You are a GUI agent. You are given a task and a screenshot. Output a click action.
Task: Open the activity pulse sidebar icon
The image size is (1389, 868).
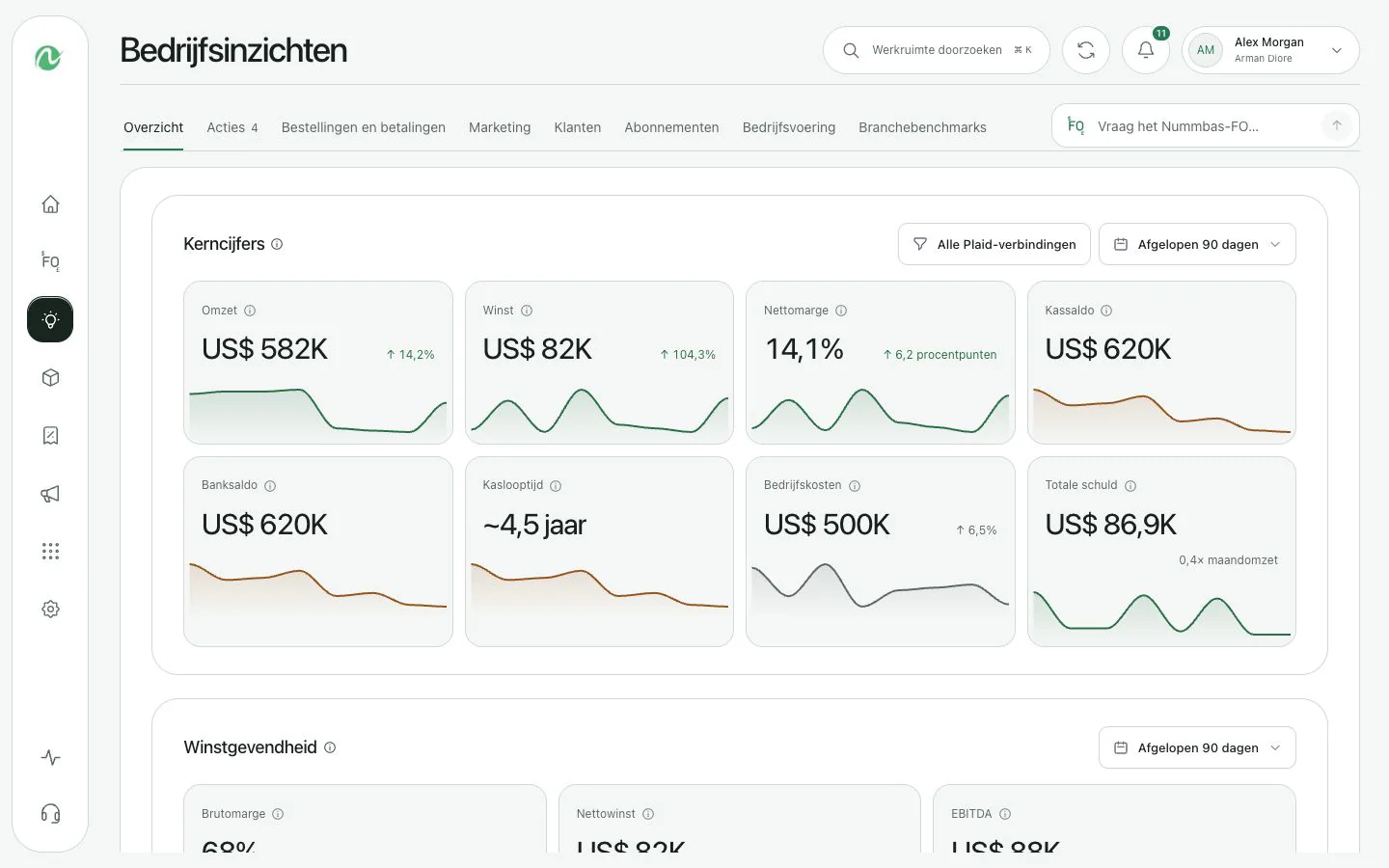(x=50, y=757)
